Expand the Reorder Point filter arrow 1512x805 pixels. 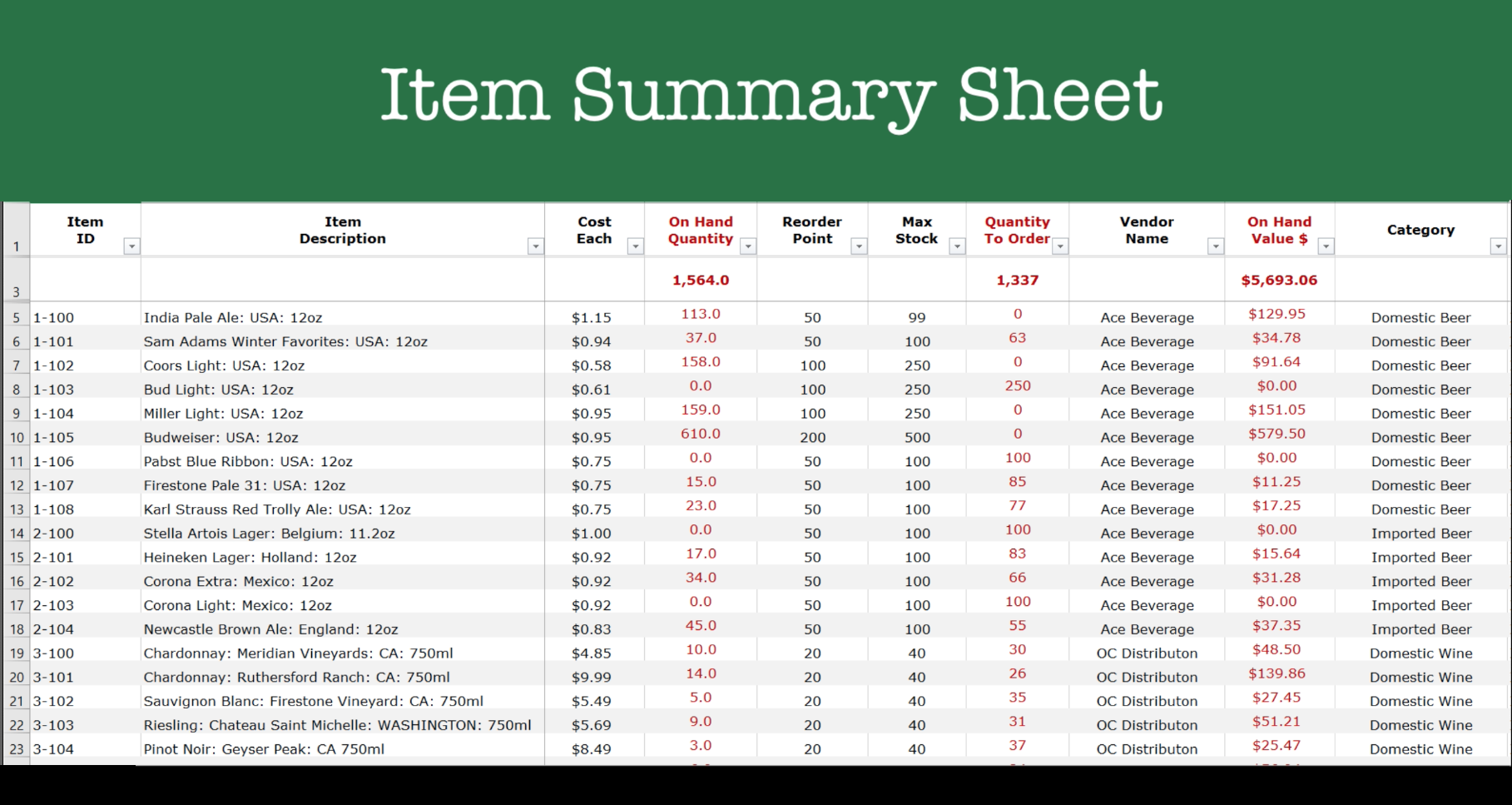(x=859, y=246)
